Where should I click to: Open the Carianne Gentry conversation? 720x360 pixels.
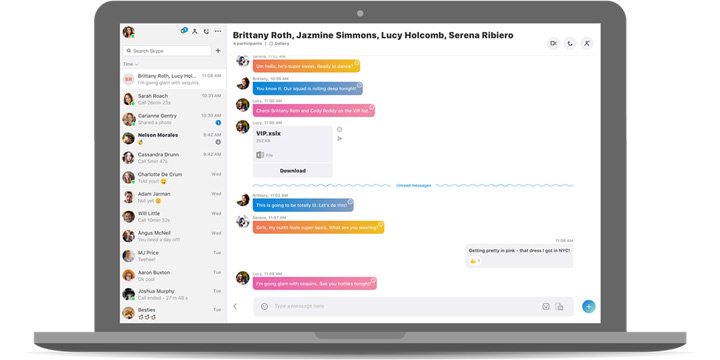tap(173, 119)
